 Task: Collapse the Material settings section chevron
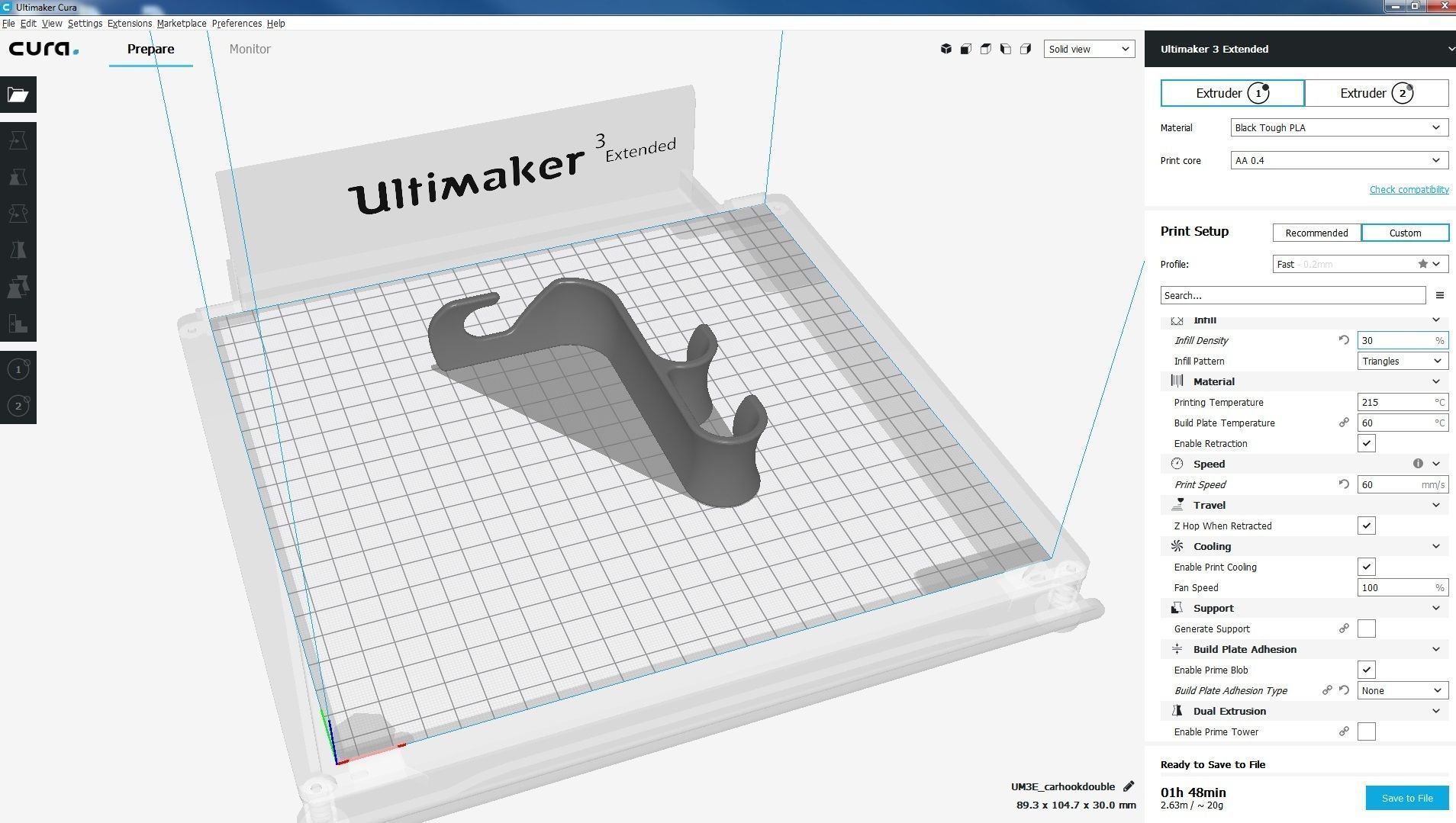(1436, 381)
